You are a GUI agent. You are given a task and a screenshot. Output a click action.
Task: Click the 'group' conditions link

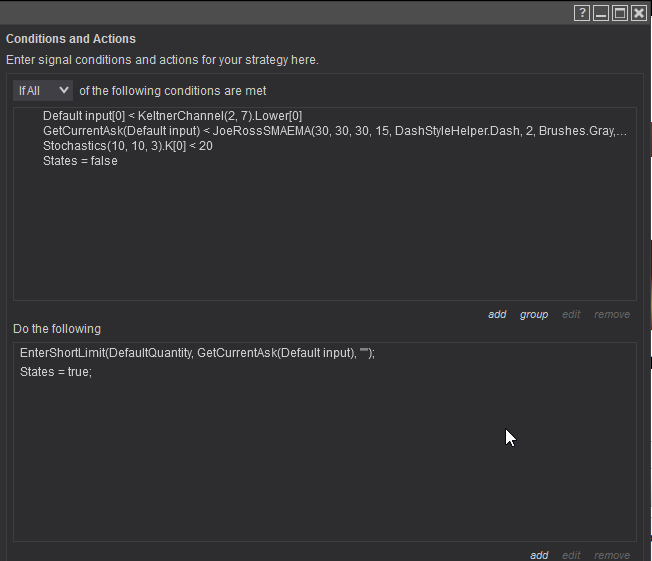click(534, 314)
